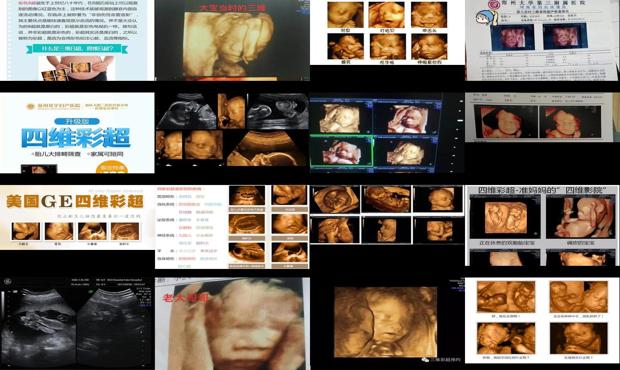Screen dimensions: 620x370
Task: Click the teal 什么是三维B超 ribbon banner
Action: [x=78, y=49]
